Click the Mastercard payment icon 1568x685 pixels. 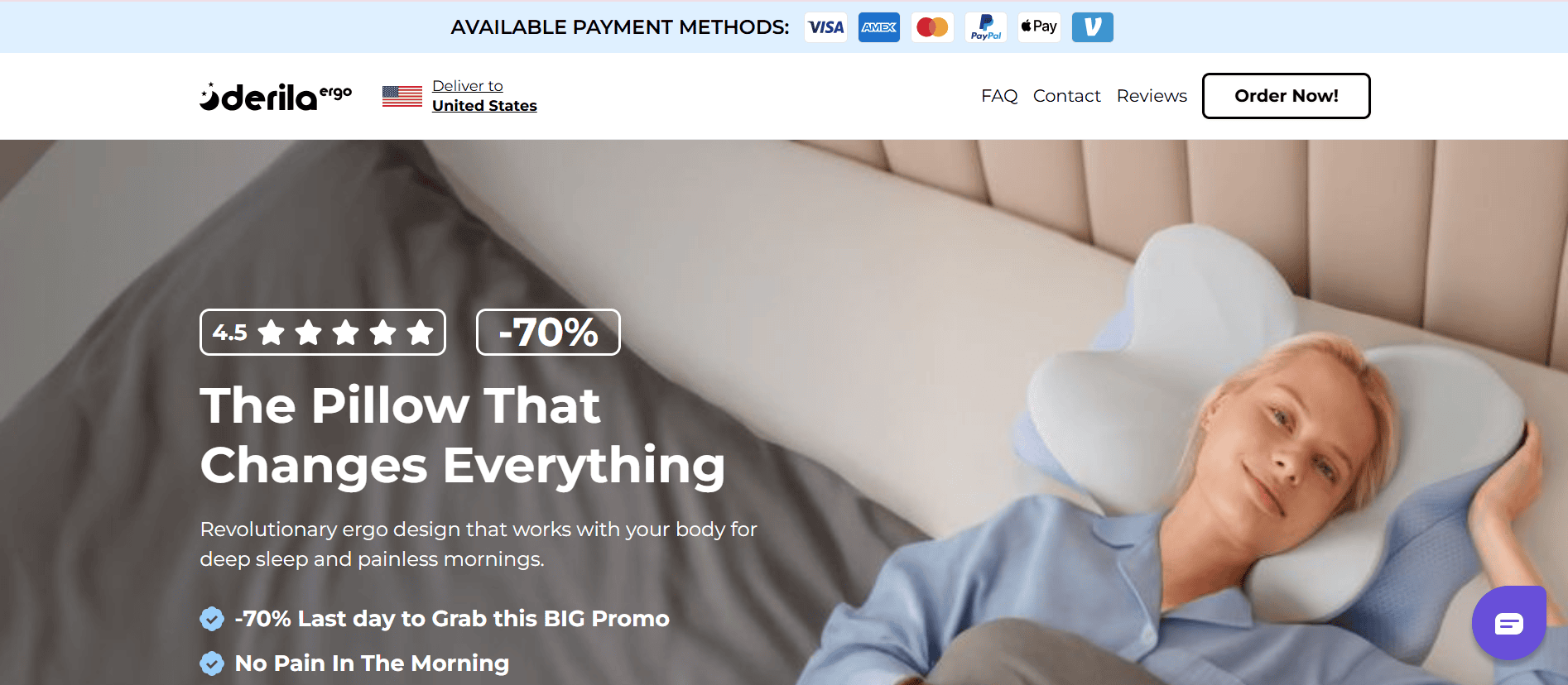pyautogui.click(x=932, y=27)
